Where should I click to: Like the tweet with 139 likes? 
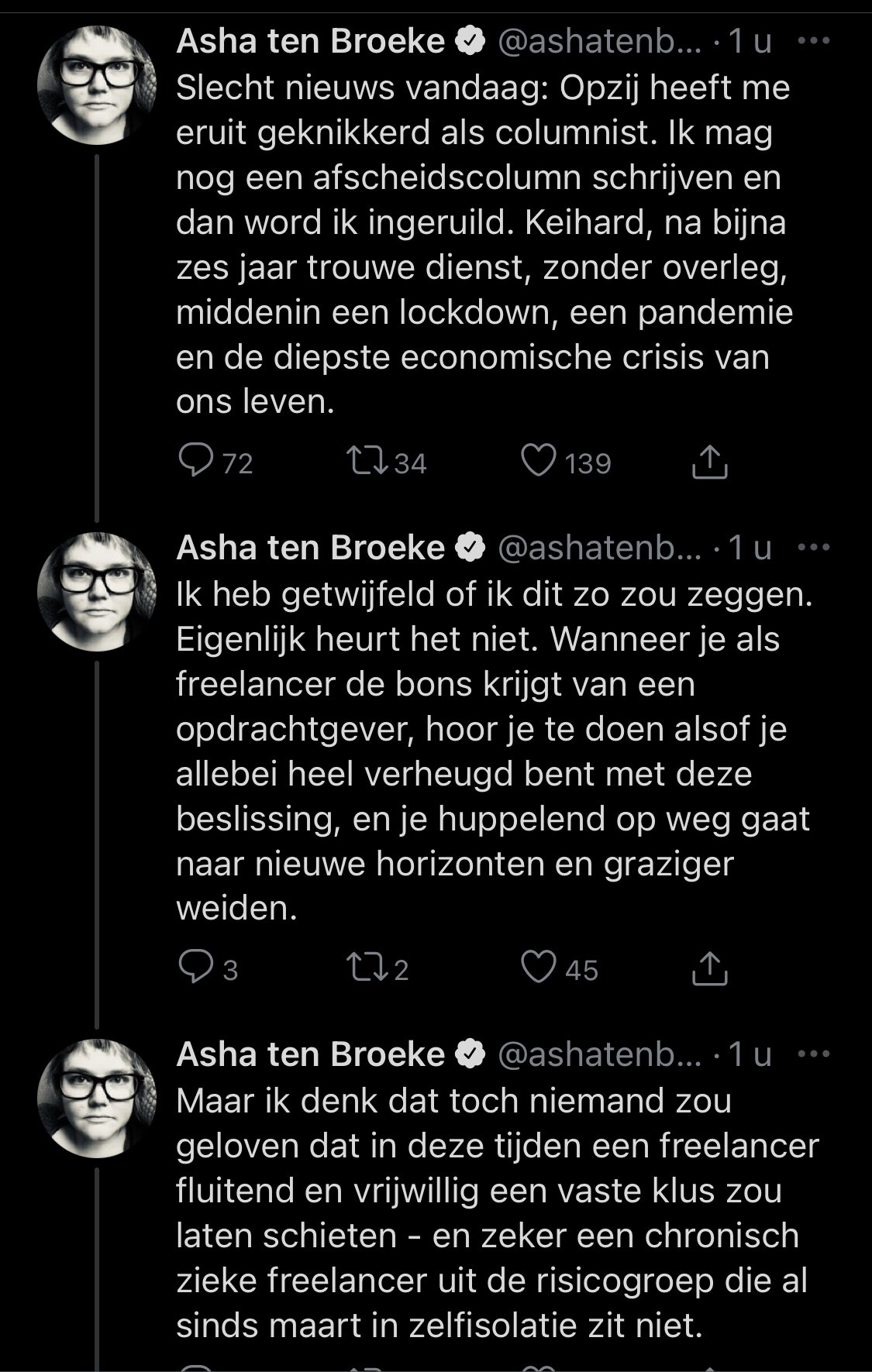(538, 462)
